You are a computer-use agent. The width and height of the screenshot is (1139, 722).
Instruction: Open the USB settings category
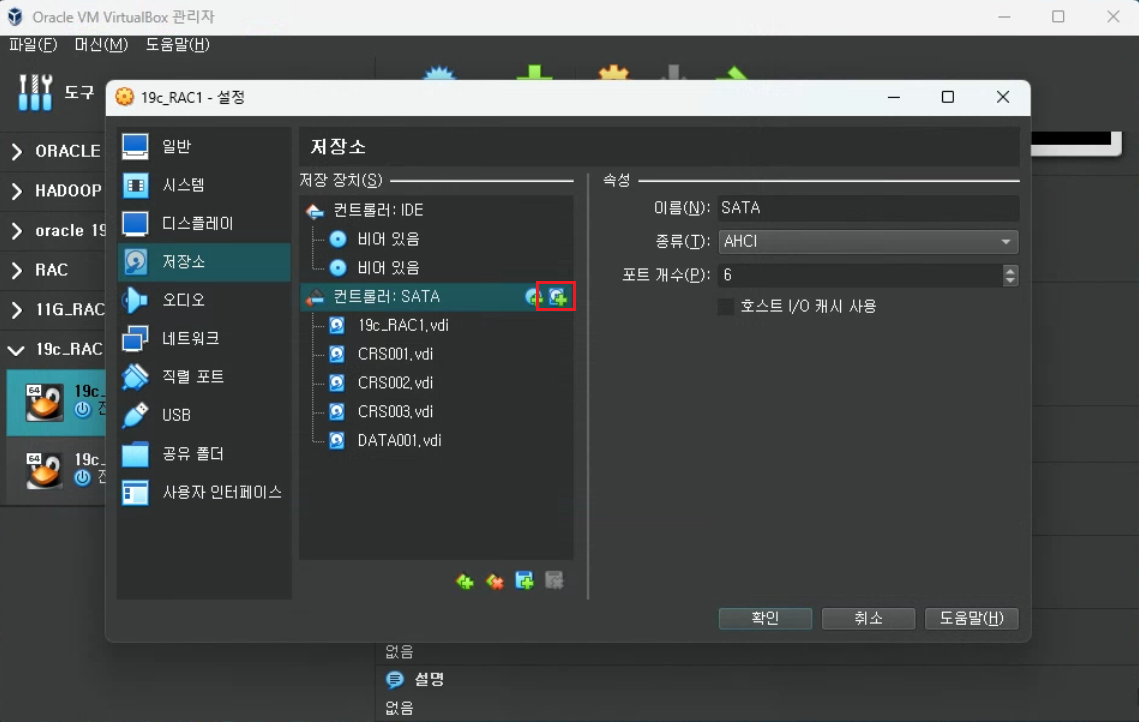click(x=204, y=415)
